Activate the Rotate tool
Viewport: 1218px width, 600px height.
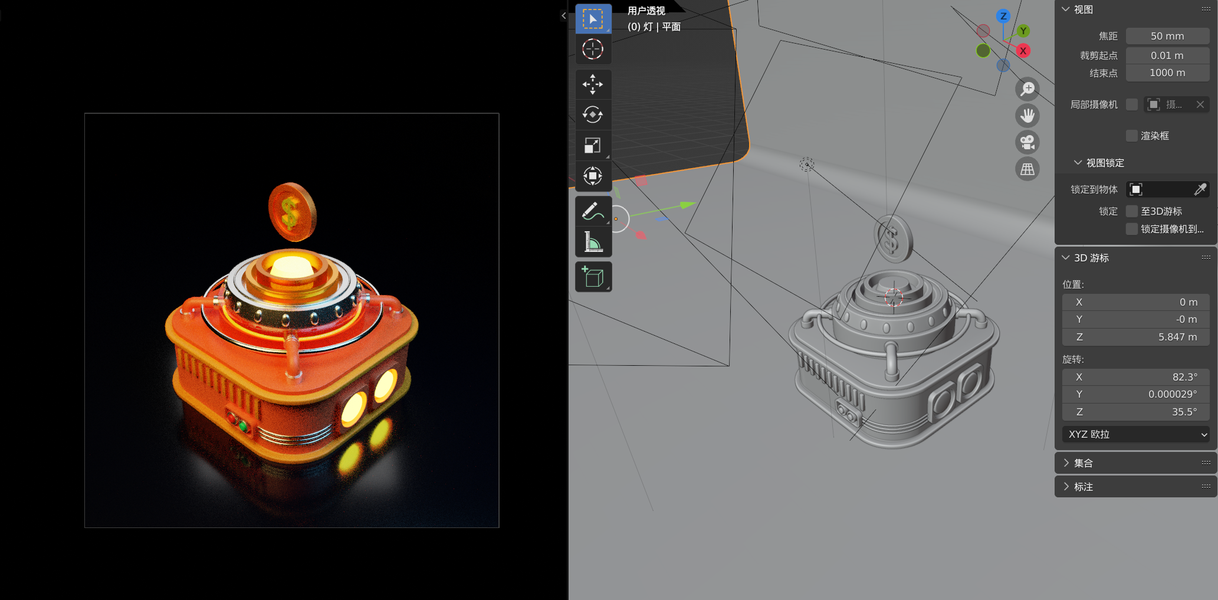(x=593, y=115)
